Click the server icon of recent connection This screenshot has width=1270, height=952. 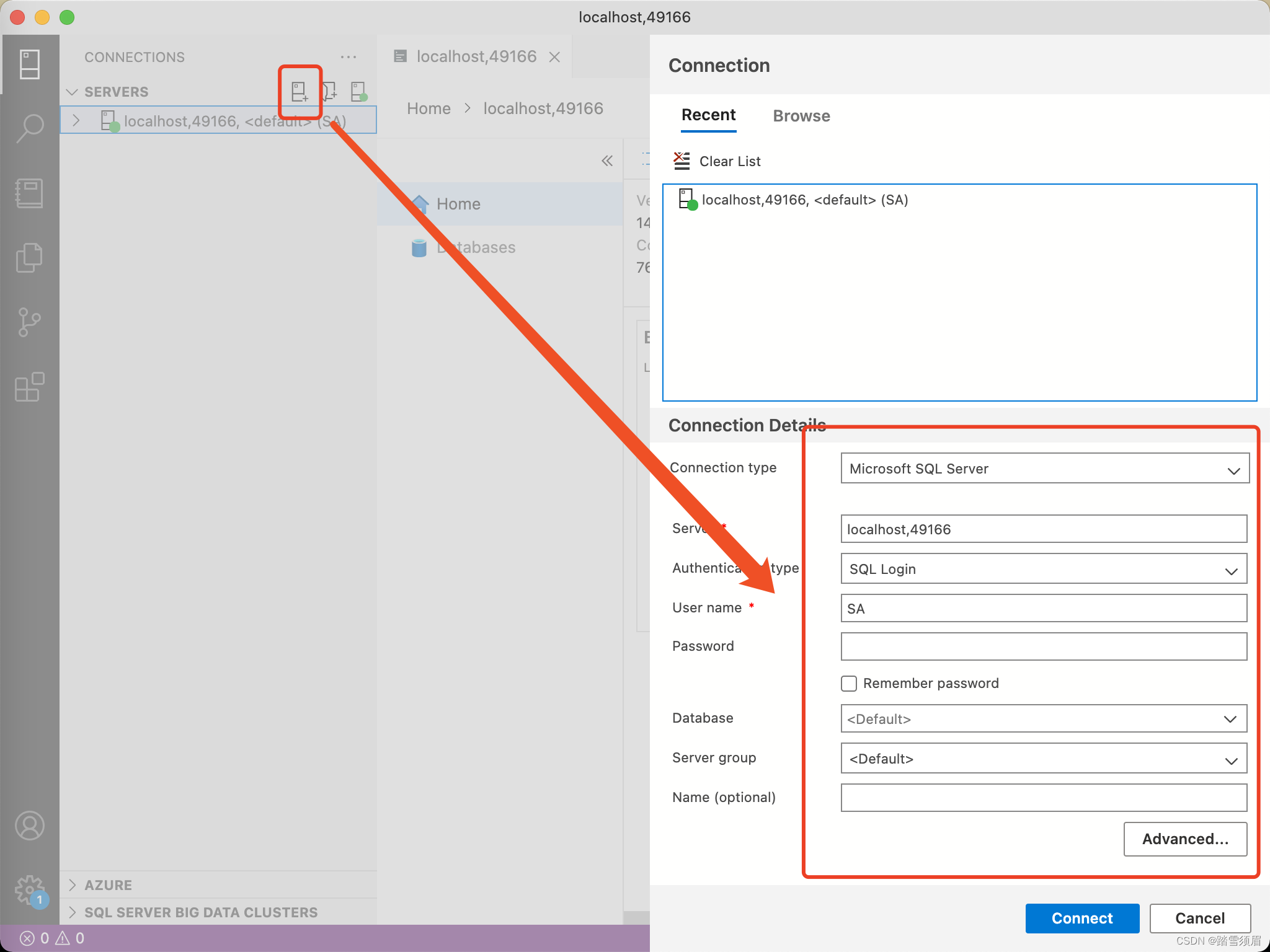[x=688, y=200]
